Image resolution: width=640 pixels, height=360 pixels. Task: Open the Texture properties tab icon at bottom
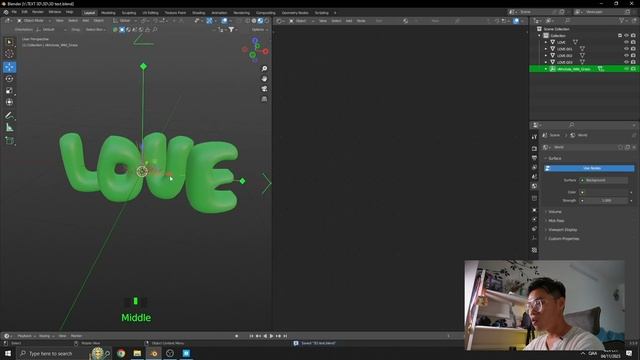pos(534,250)
